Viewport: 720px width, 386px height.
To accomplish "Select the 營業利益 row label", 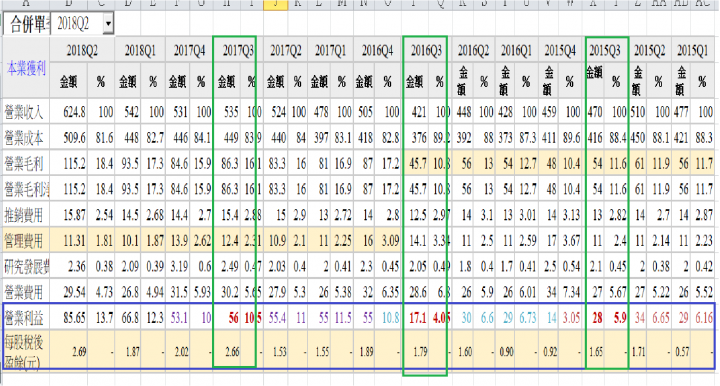I will [25, 317].
